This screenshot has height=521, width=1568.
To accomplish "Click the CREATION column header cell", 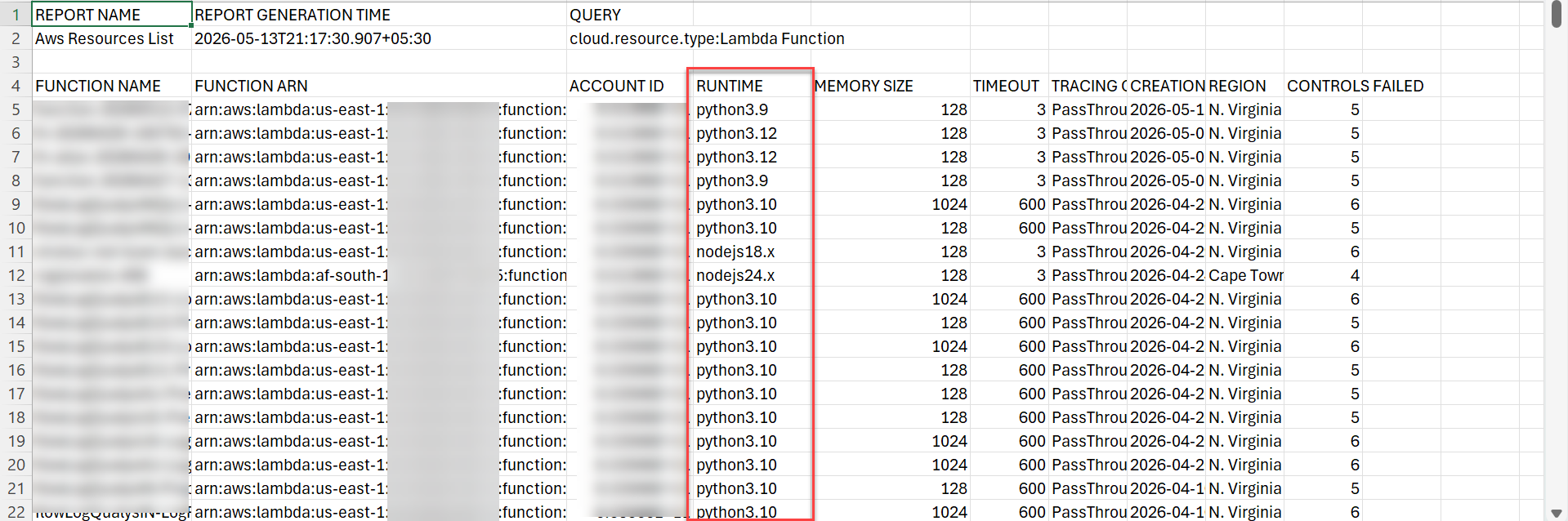I will point(1166,86).
